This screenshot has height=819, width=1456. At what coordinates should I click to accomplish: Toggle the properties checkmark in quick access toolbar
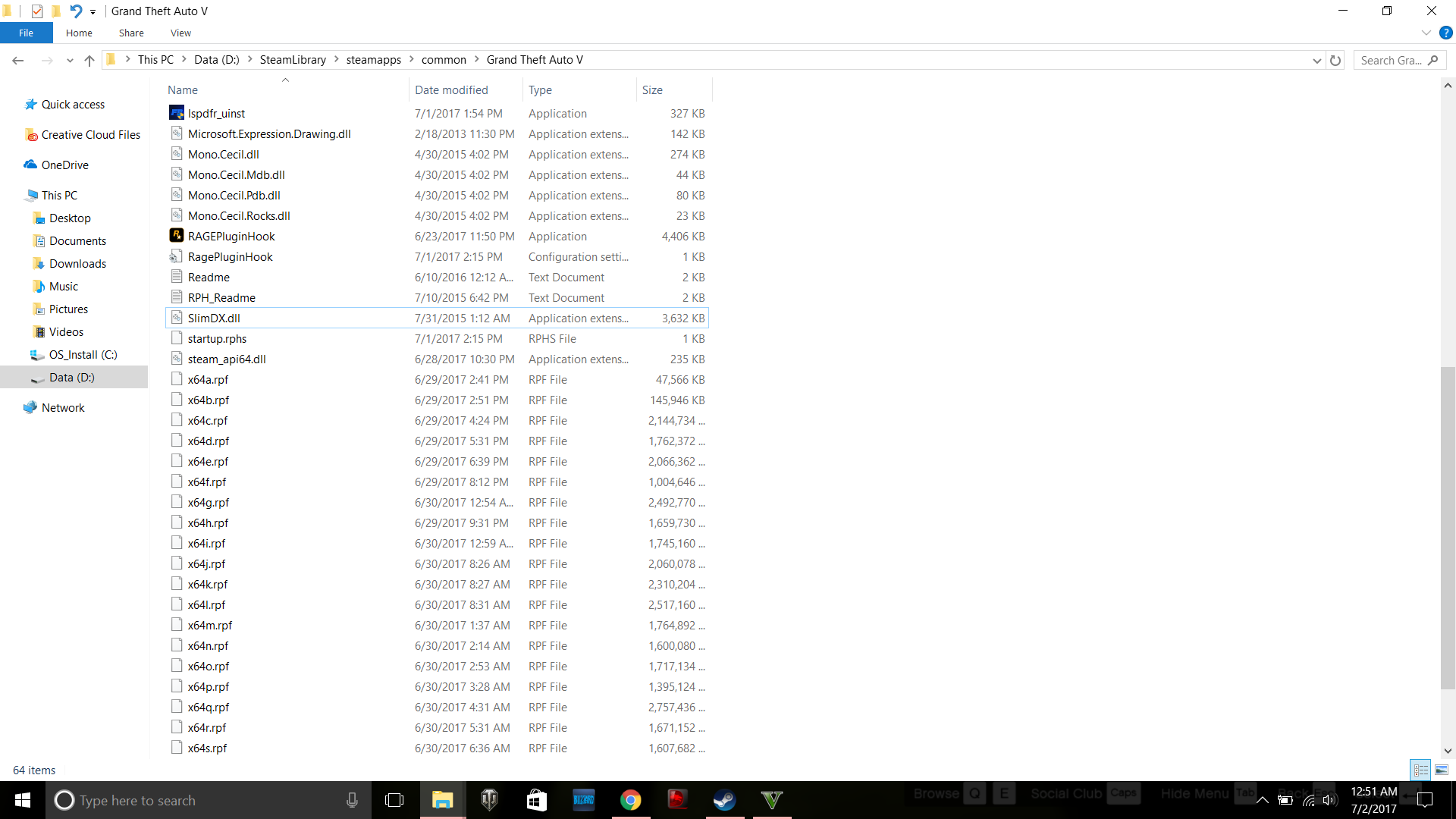click(x=36, y=11)
